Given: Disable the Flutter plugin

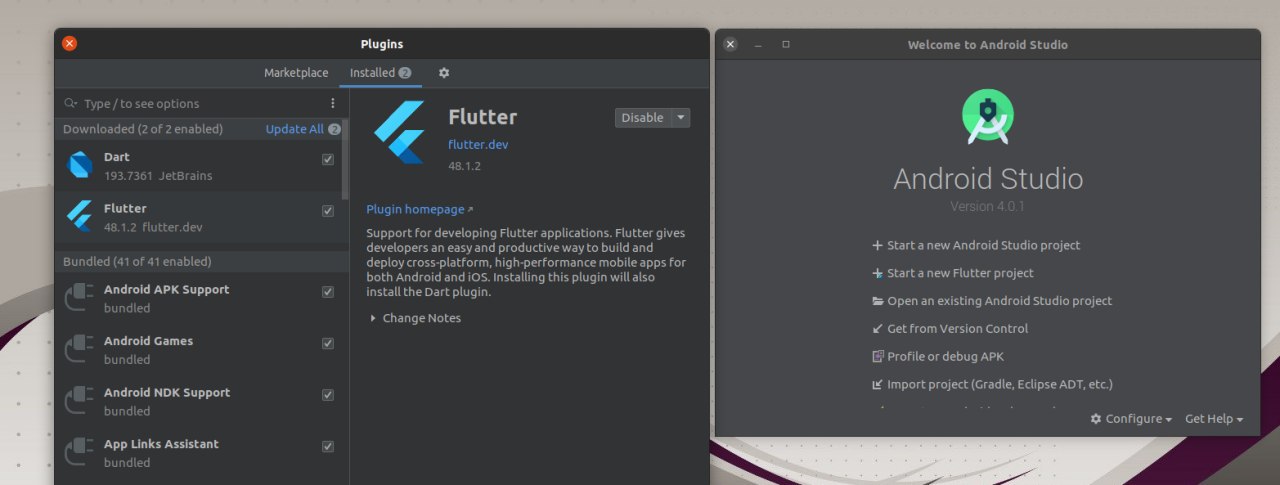Looking at the screenshot, I should [x=643, y=118].
